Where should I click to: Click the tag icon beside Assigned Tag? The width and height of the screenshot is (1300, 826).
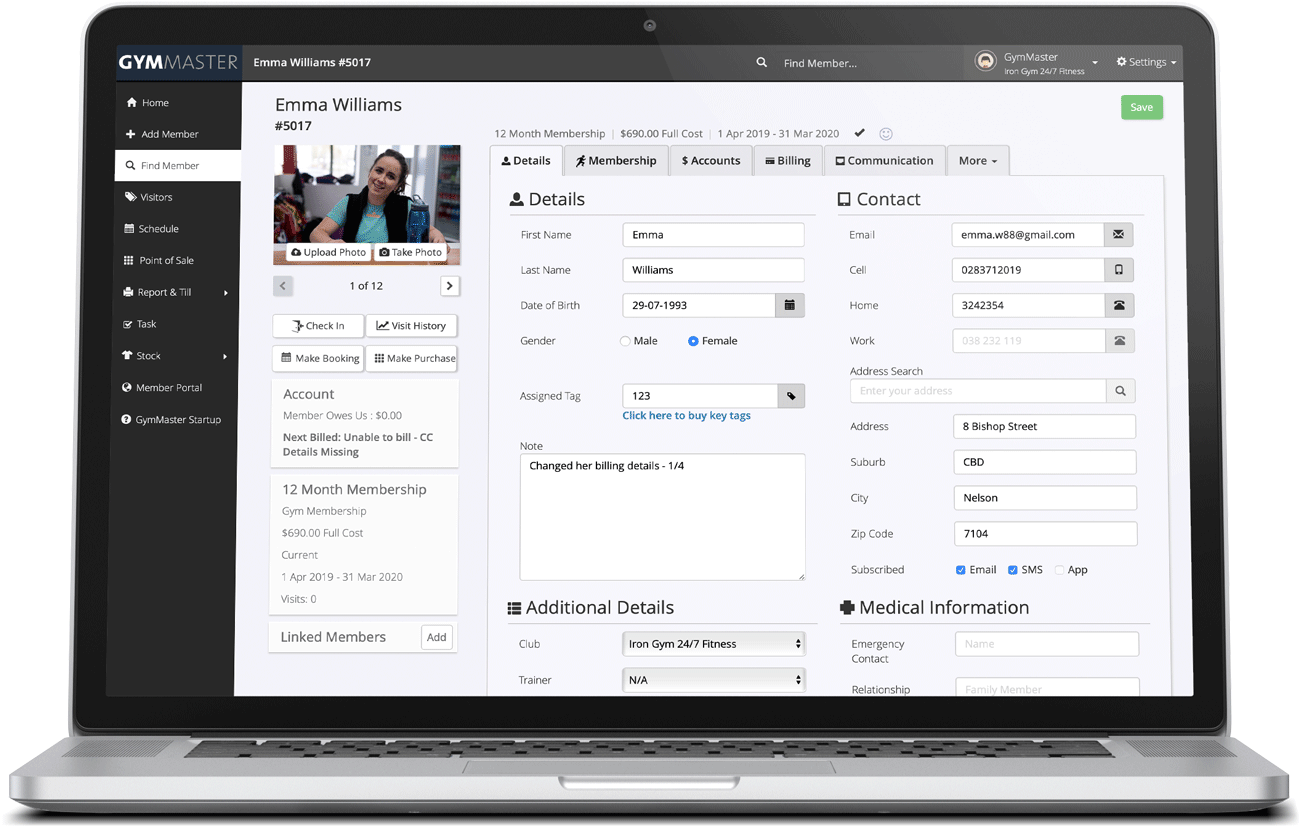pyautogui.click(x=791, y=396)
